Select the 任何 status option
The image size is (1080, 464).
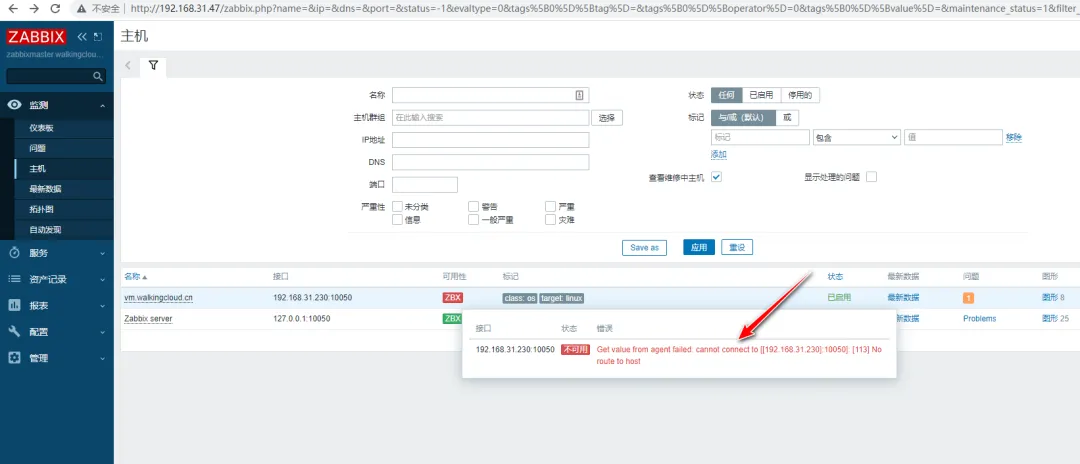pos(727,95)
